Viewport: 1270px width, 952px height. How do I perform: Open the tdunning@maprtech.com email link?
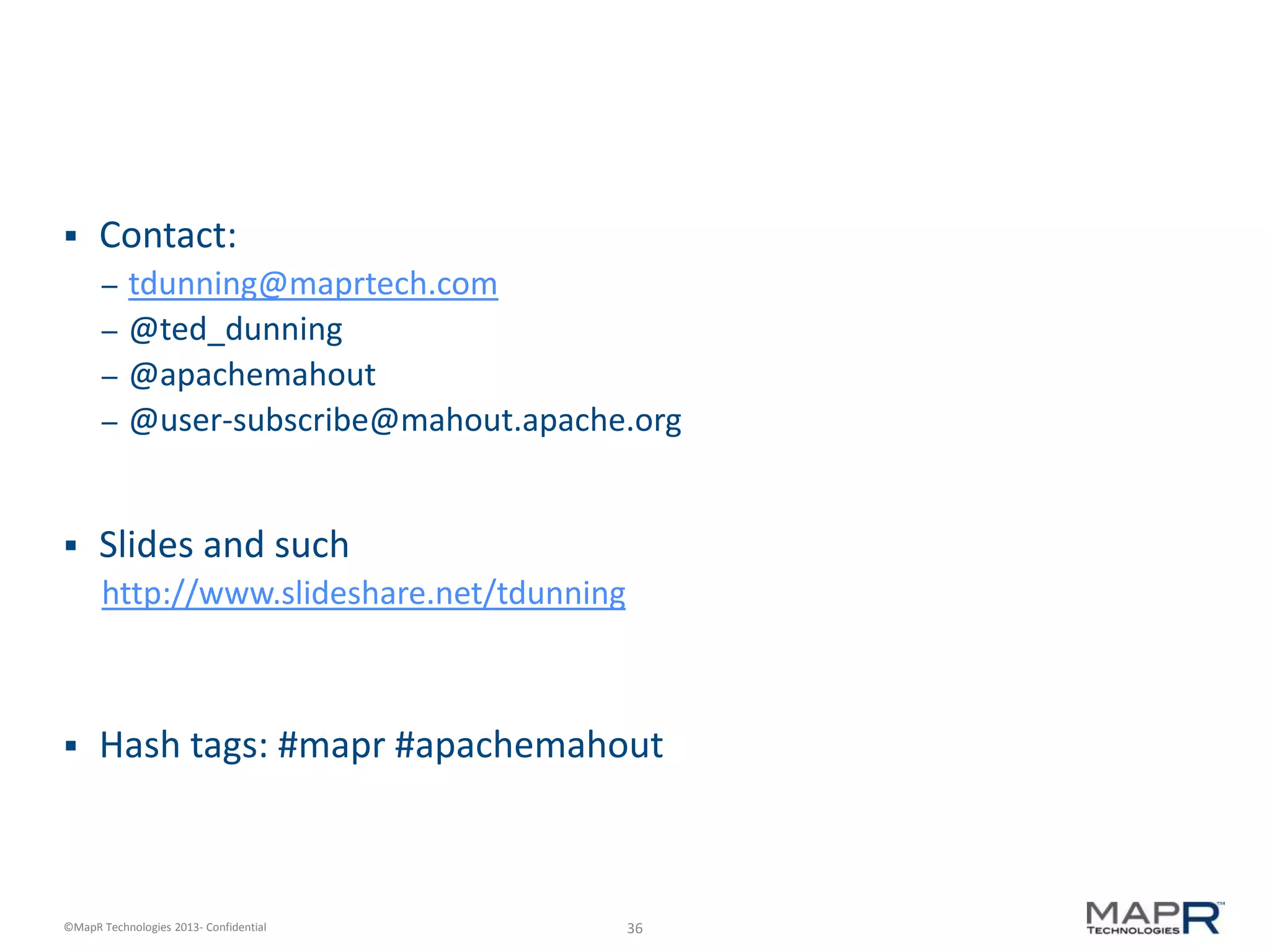click(313, 284)
